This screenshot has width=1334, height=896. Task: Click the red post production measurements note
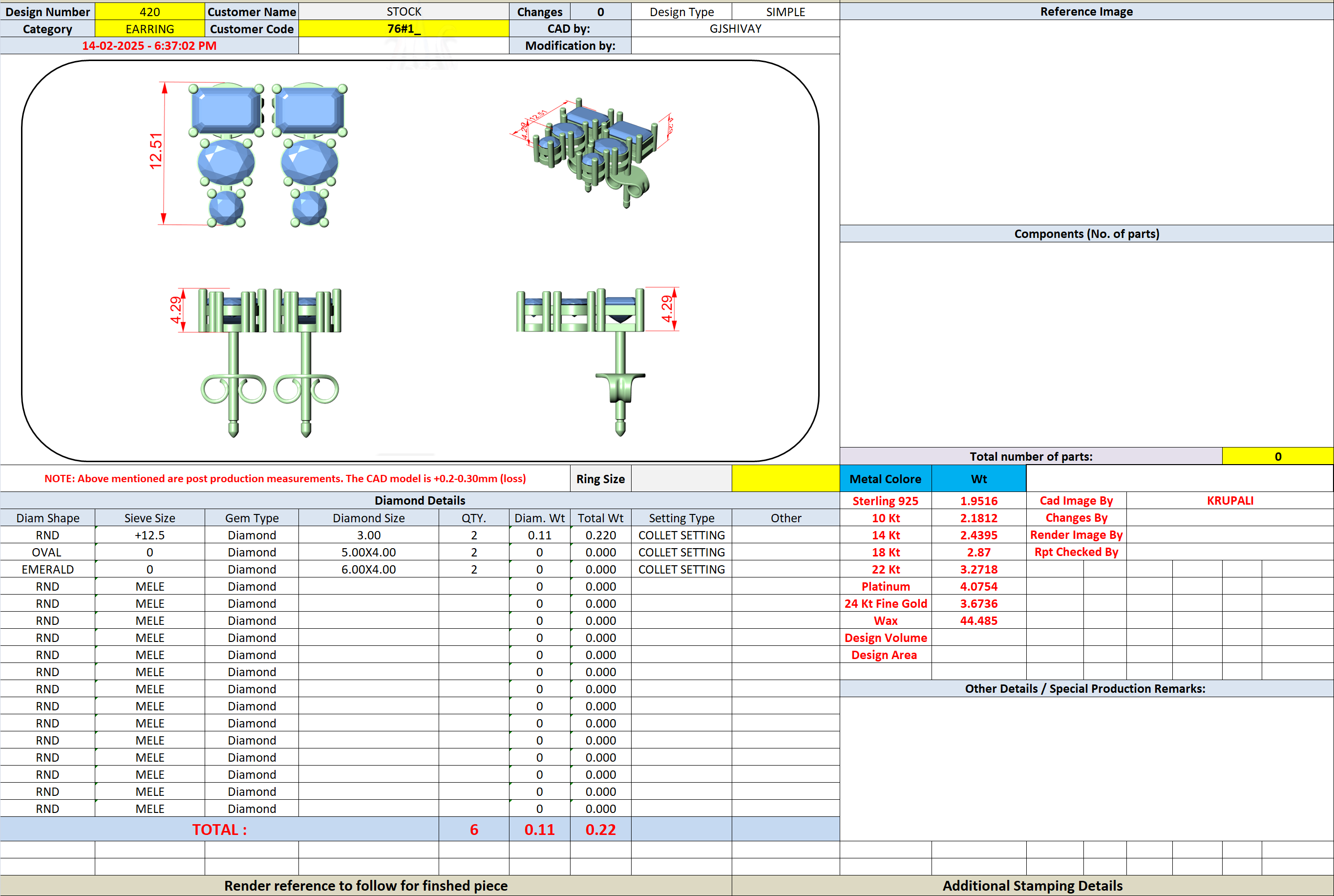(285, 478)
